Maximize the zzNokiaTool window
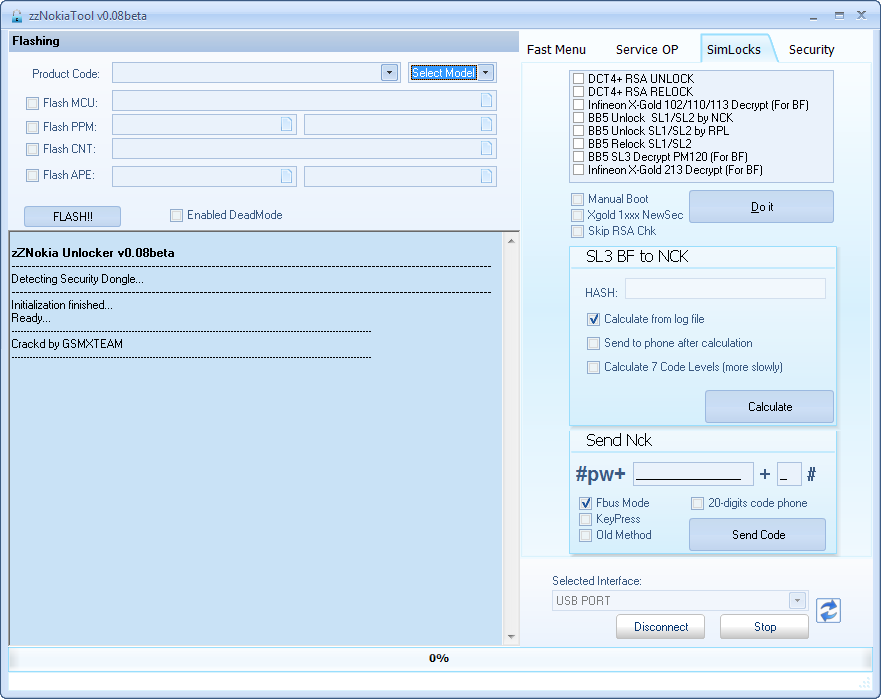 click(839, 16)
